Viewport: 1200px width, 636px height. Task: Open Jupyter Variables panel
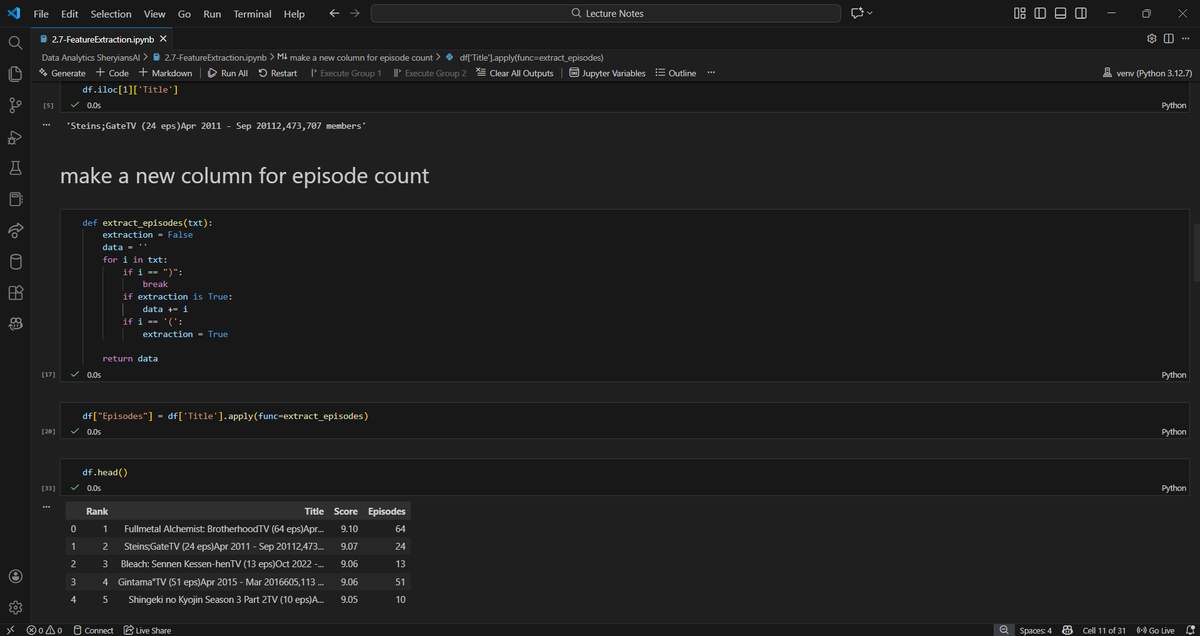pos(607,73)
